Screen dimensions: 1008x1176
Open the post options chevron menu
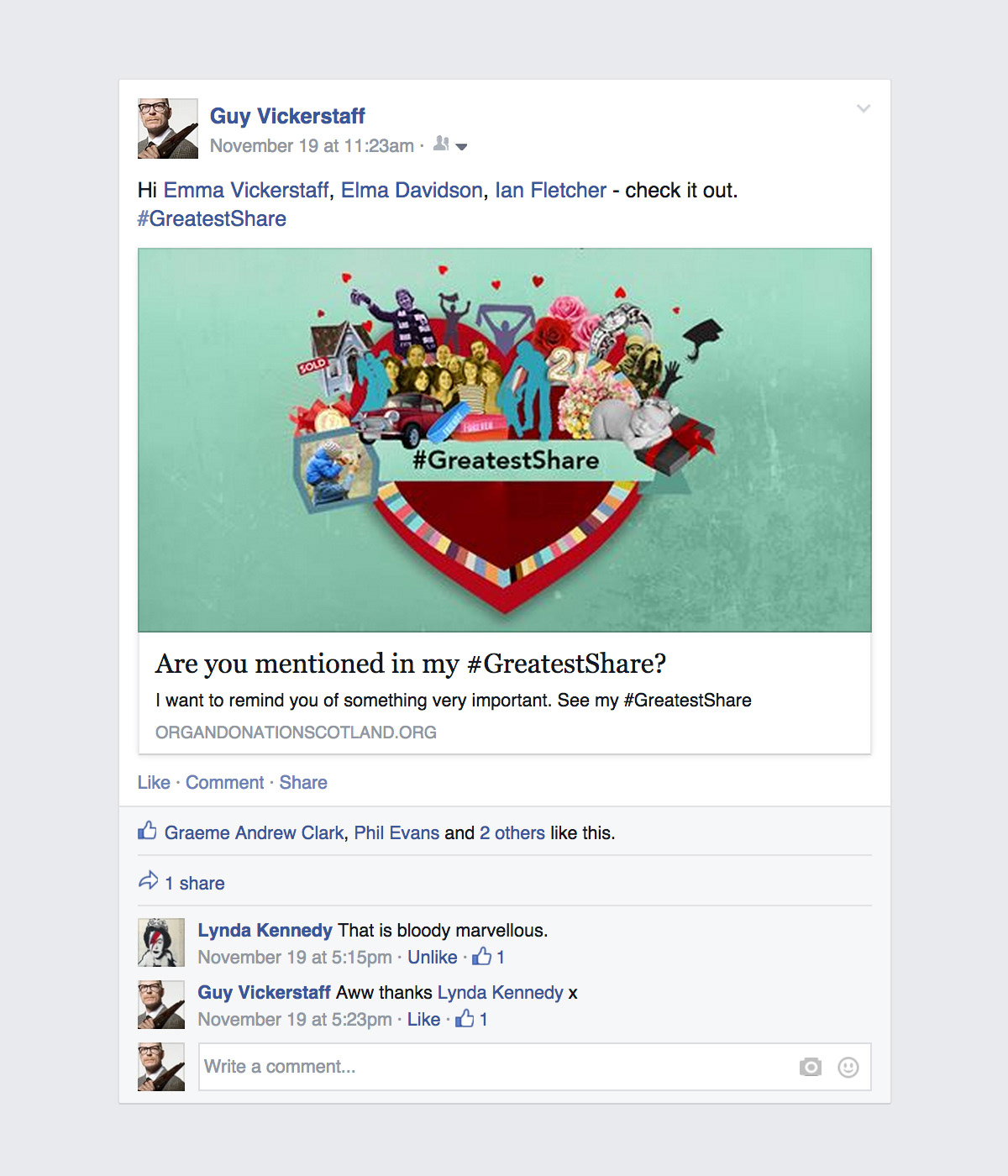[863, 108]
